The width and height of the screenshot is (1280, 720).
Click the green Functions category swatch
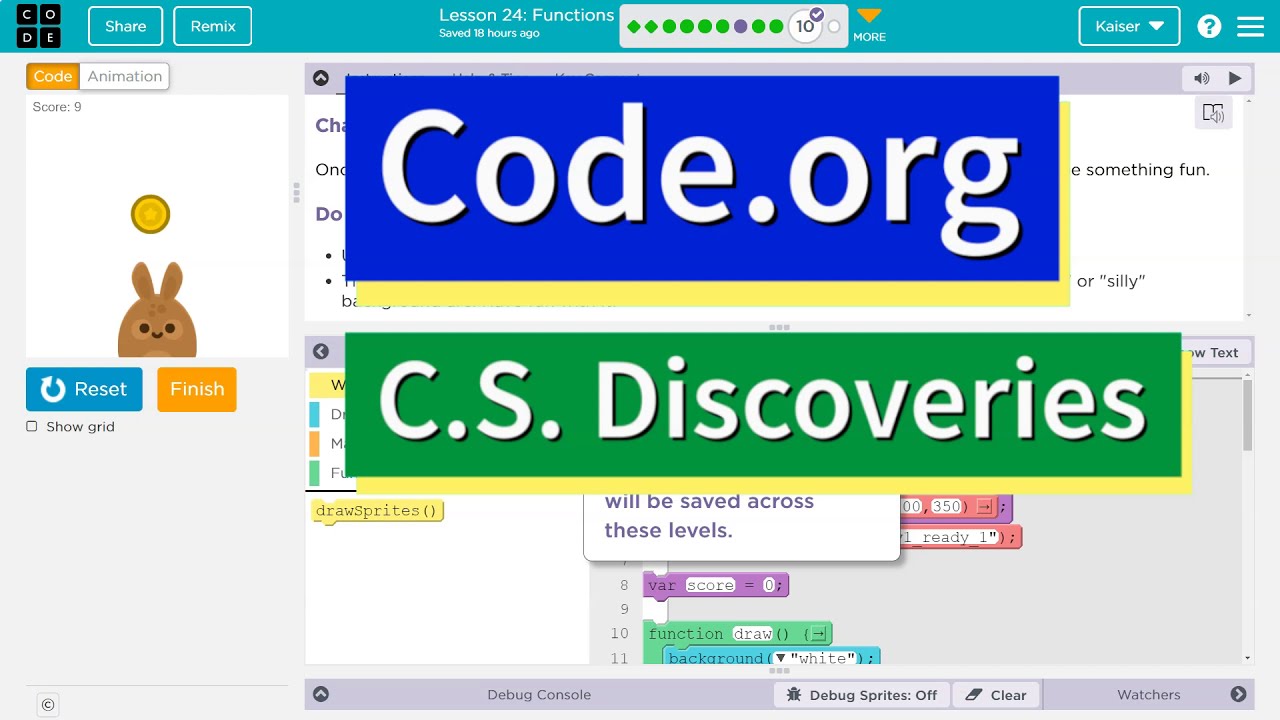pyautogui.click(x=314, y=472)
